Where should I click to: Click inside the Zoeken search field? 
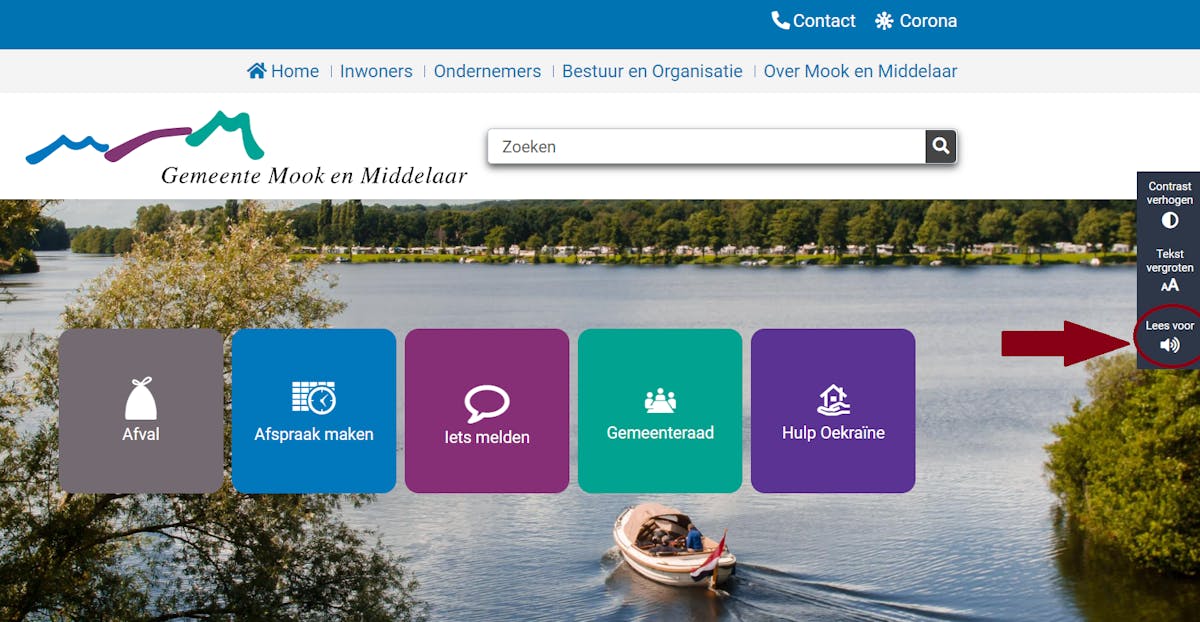coord(705,146)
